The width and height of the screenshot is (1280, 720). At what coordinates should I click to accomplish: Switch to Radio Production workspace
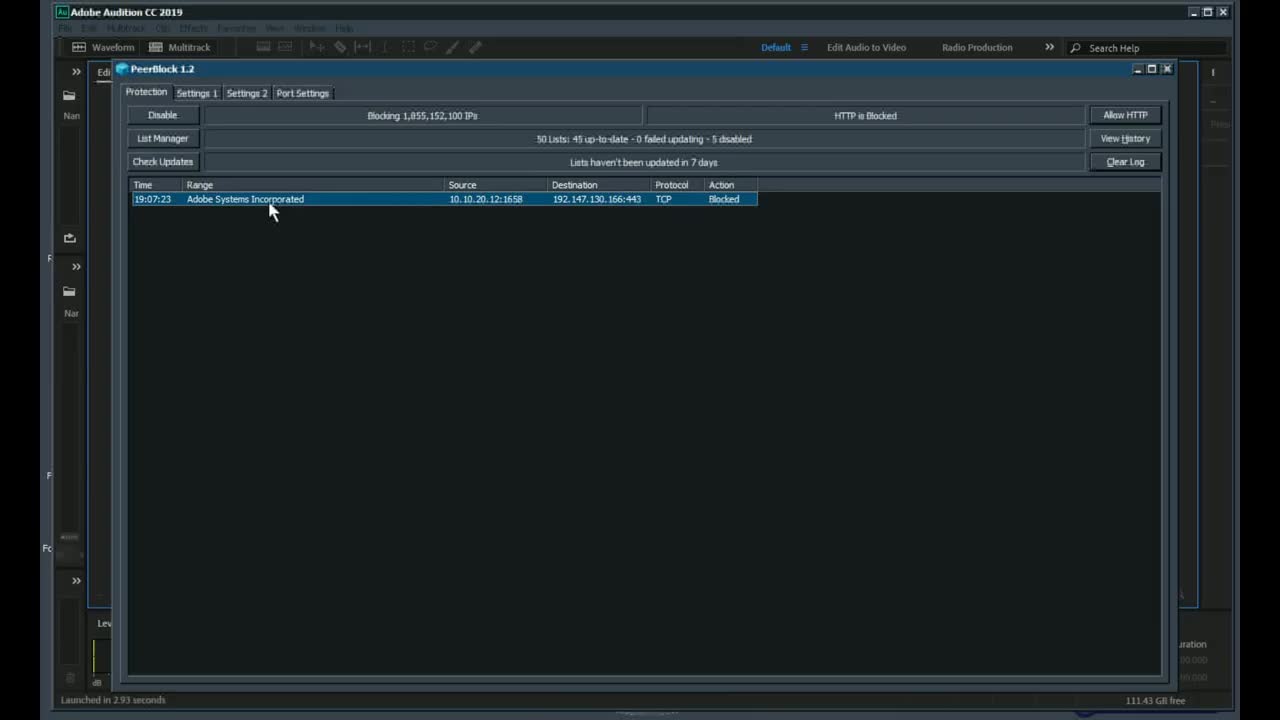(x=977, y=47)
